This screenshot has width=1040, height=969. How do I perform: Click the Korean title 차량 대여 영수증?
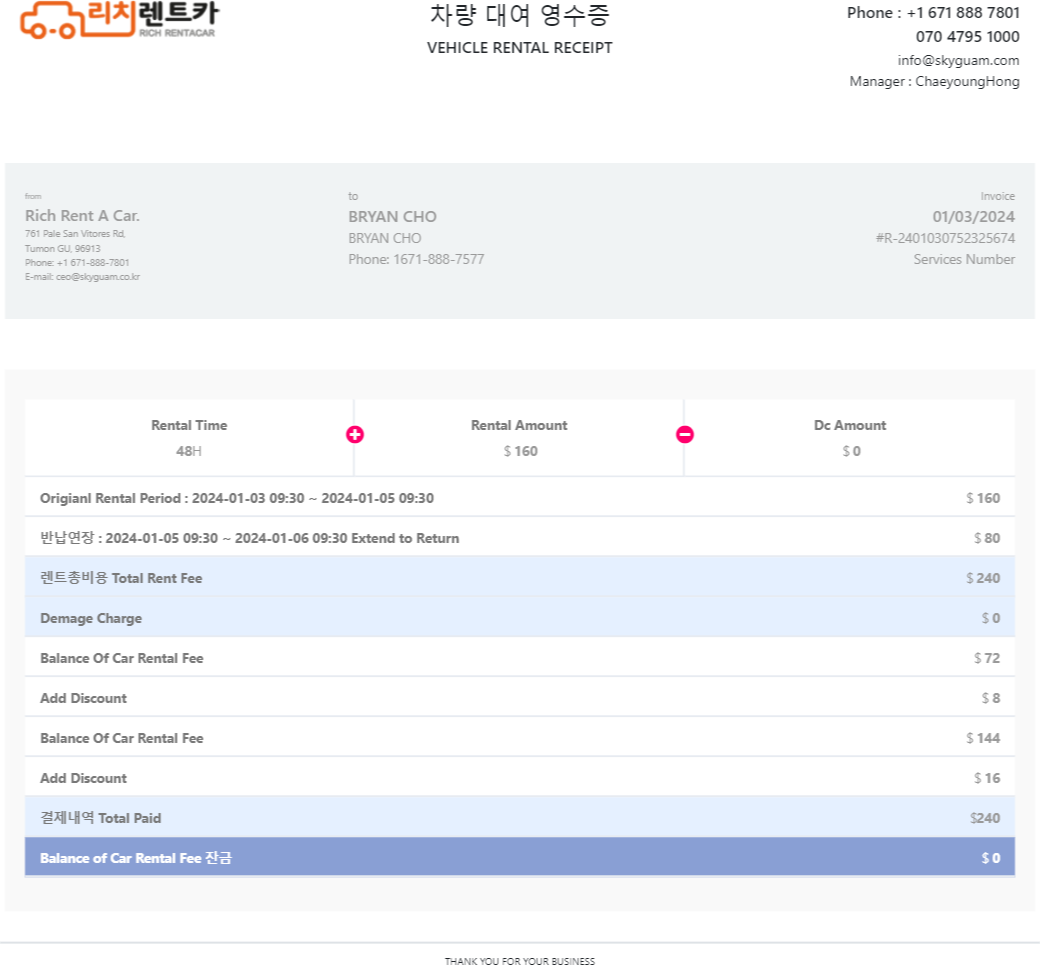coord(519,15)
